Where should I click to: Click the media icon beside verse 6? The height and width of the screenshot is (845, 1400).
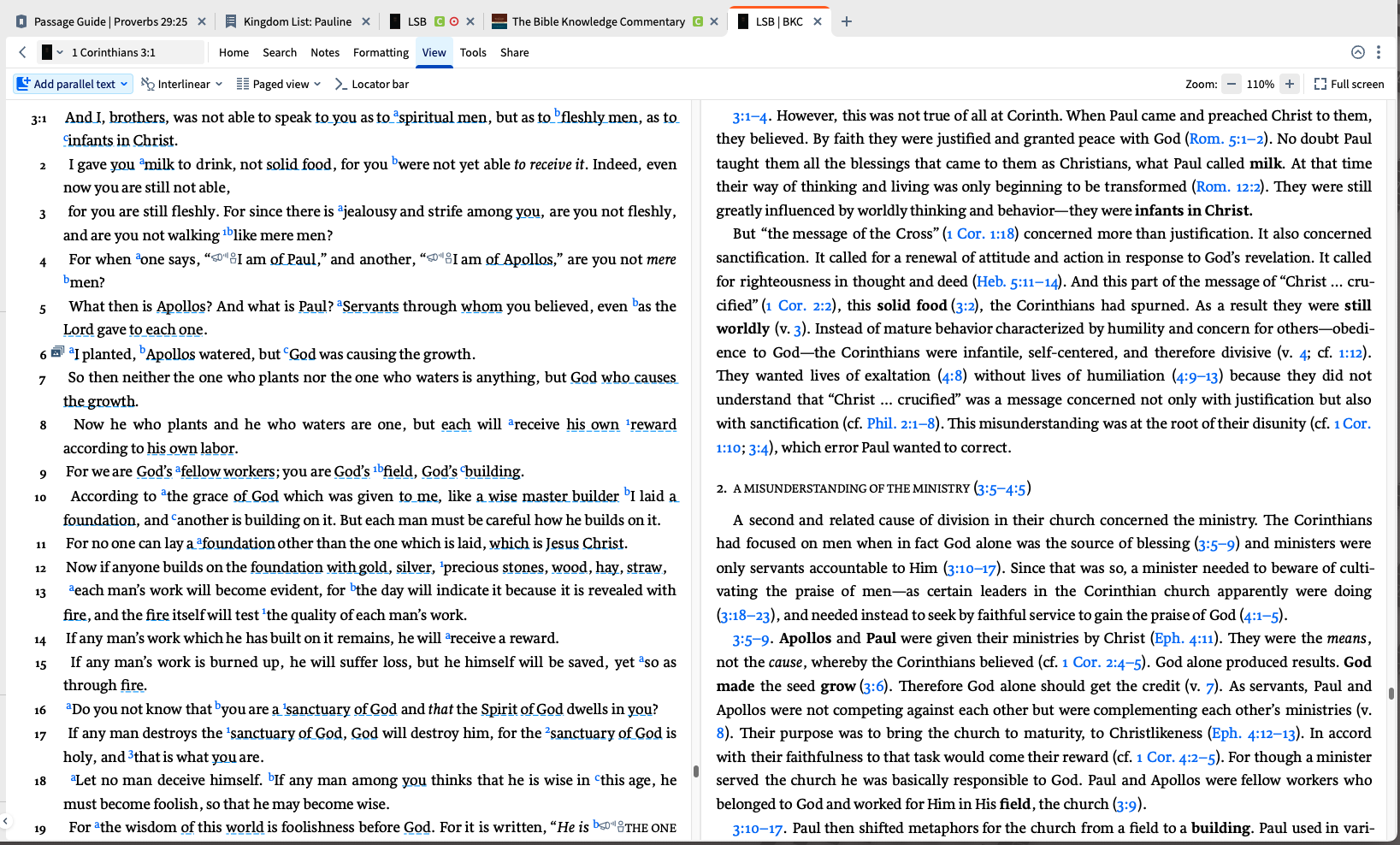[56, 351]
